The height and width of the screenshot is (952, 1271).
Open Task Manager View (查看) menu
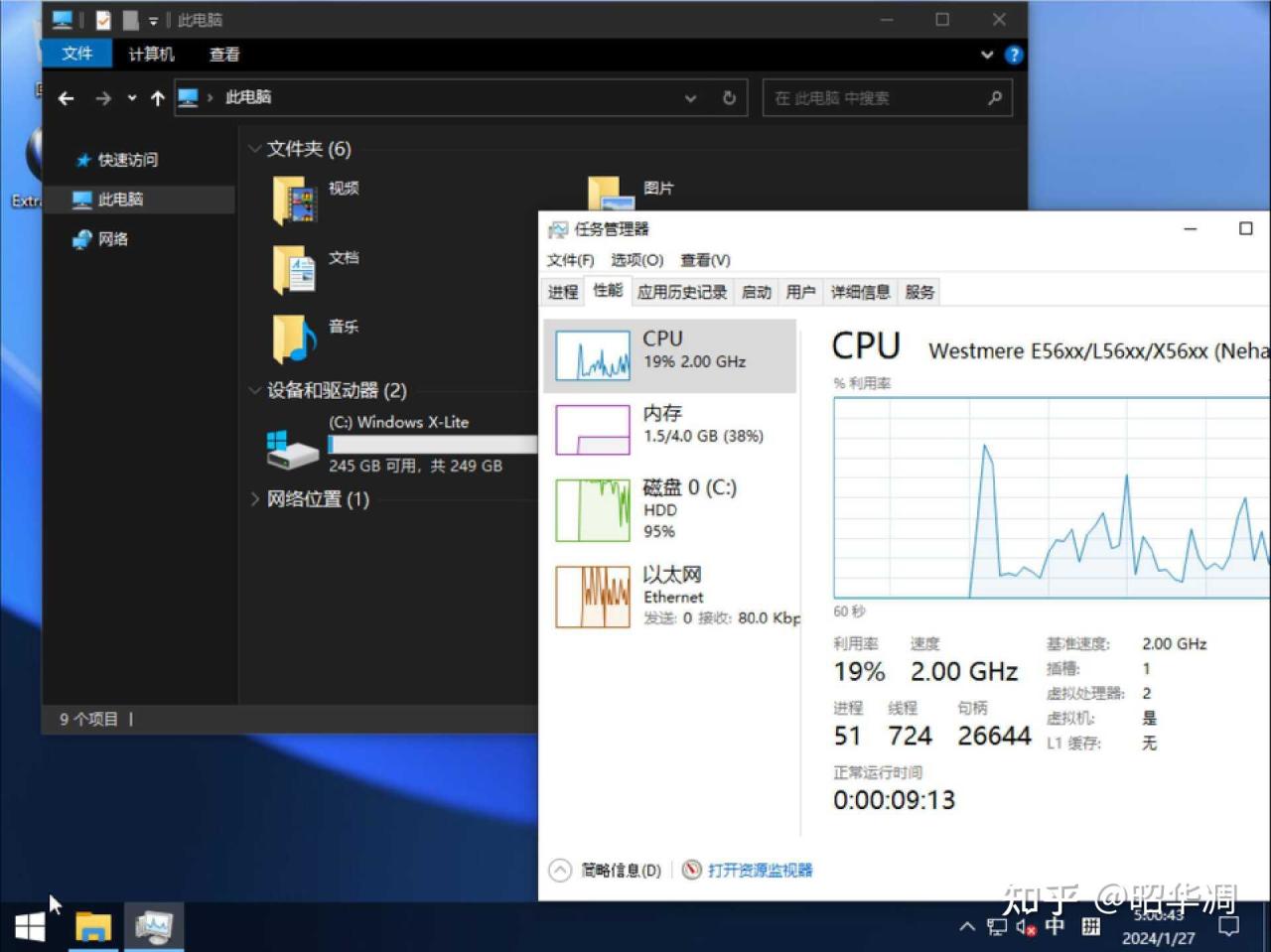point(705,260)
